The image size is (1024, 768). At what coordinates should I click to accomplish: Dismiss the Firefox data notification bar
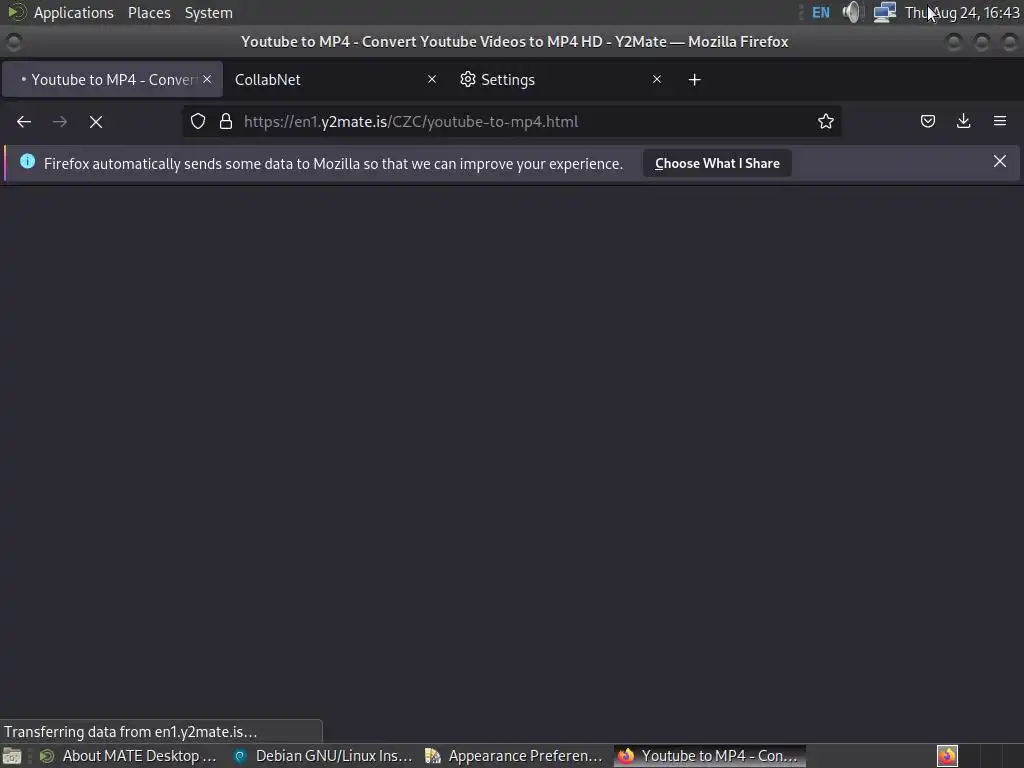(x=1000, y=161)
